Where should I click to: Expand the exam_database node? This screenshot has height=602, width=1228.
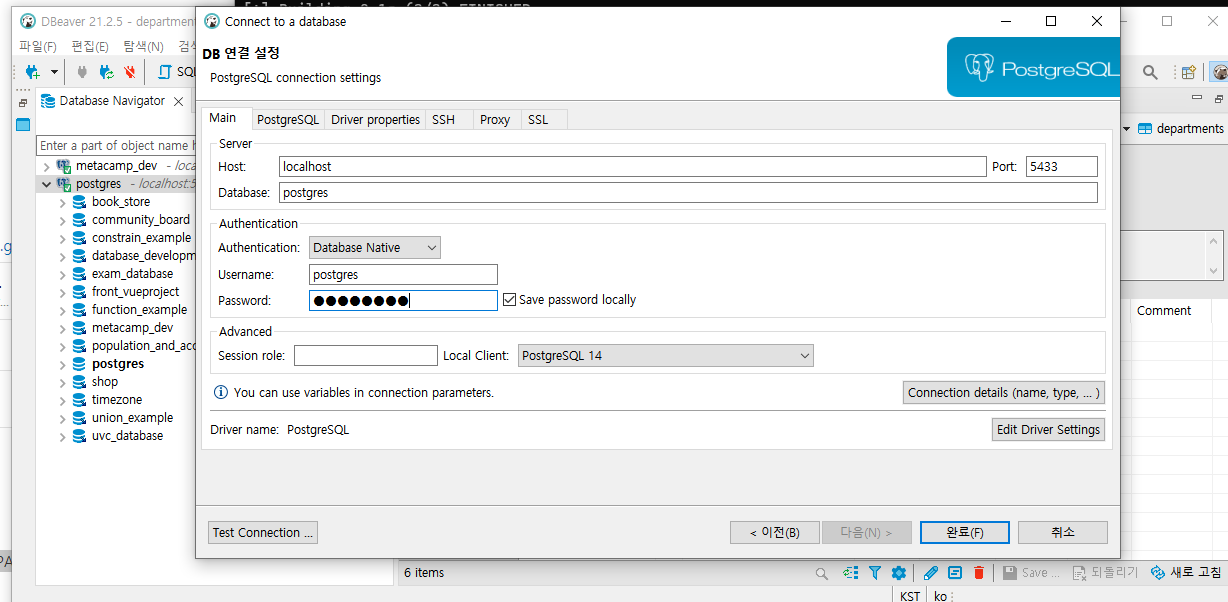pos(62,274)
